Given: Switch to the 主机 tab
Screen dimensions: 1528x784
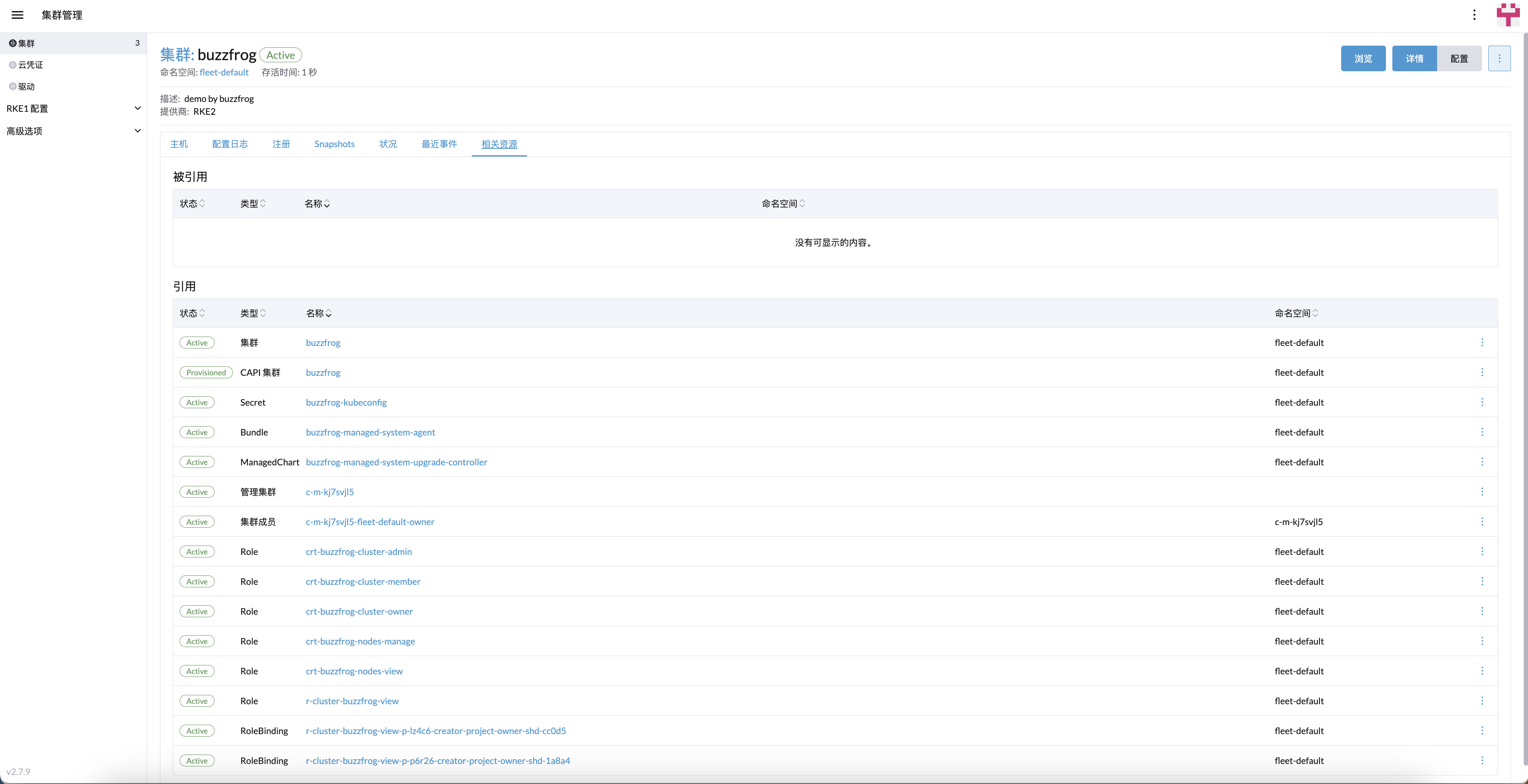Looking at the screenshot, I should pos(179,144).
